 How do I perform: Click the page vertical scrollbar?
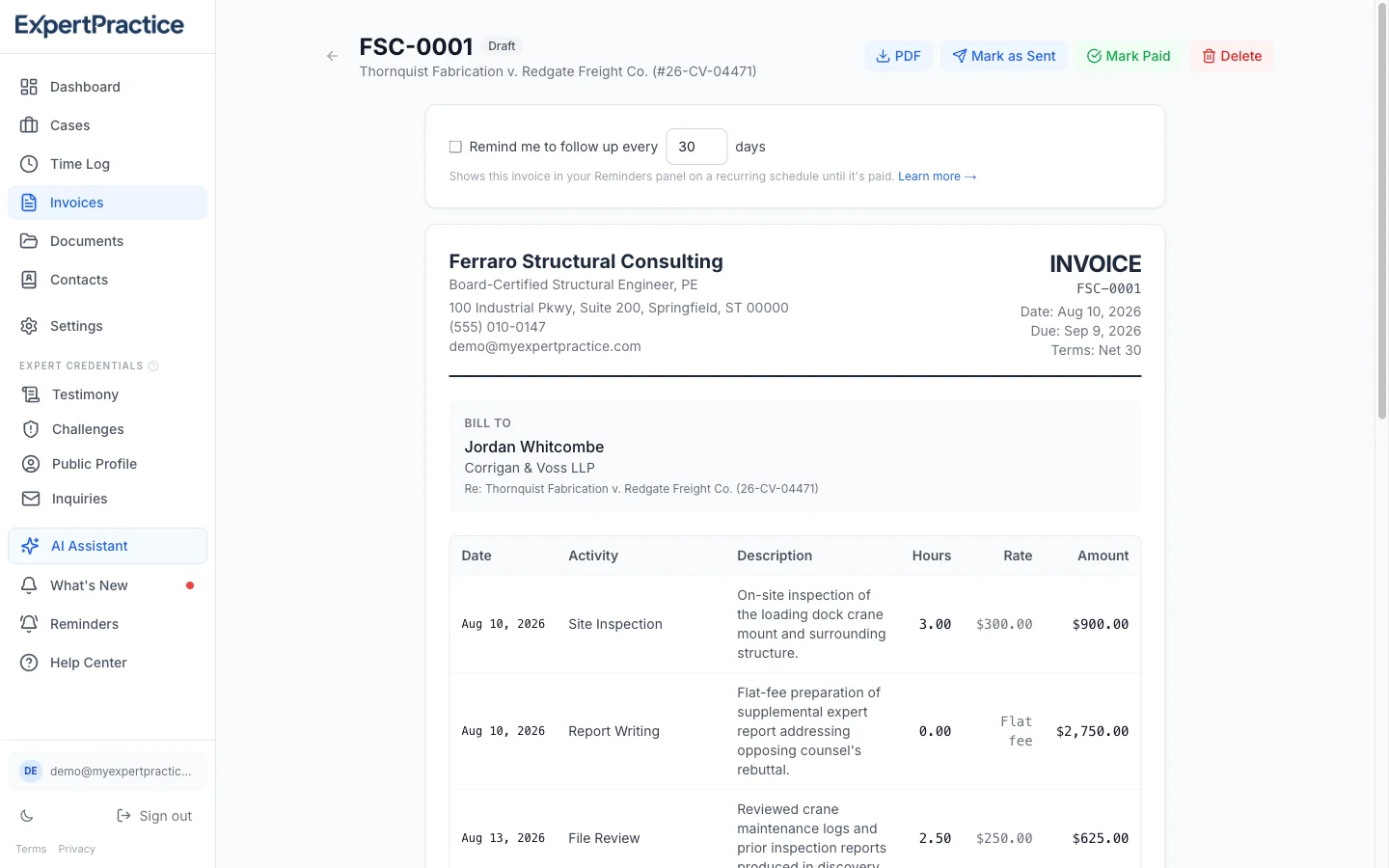click(x=1382, y=212)
